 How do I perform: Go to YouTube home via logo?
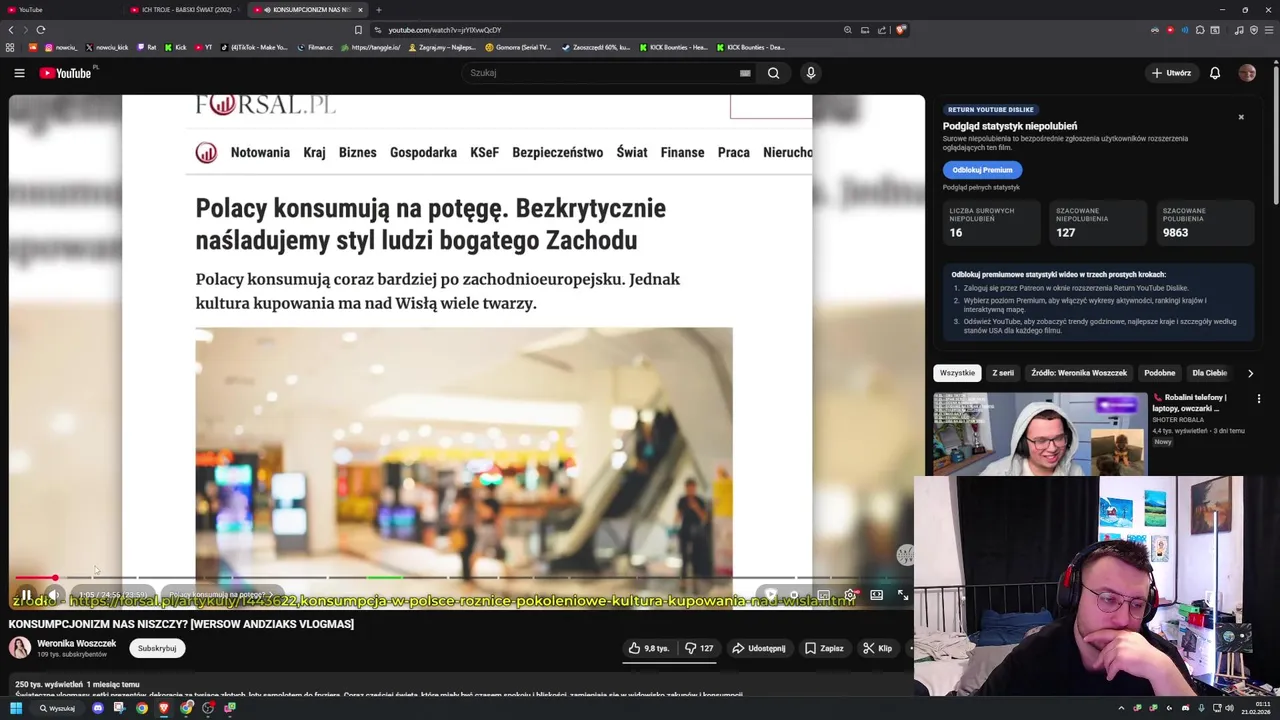66,73
